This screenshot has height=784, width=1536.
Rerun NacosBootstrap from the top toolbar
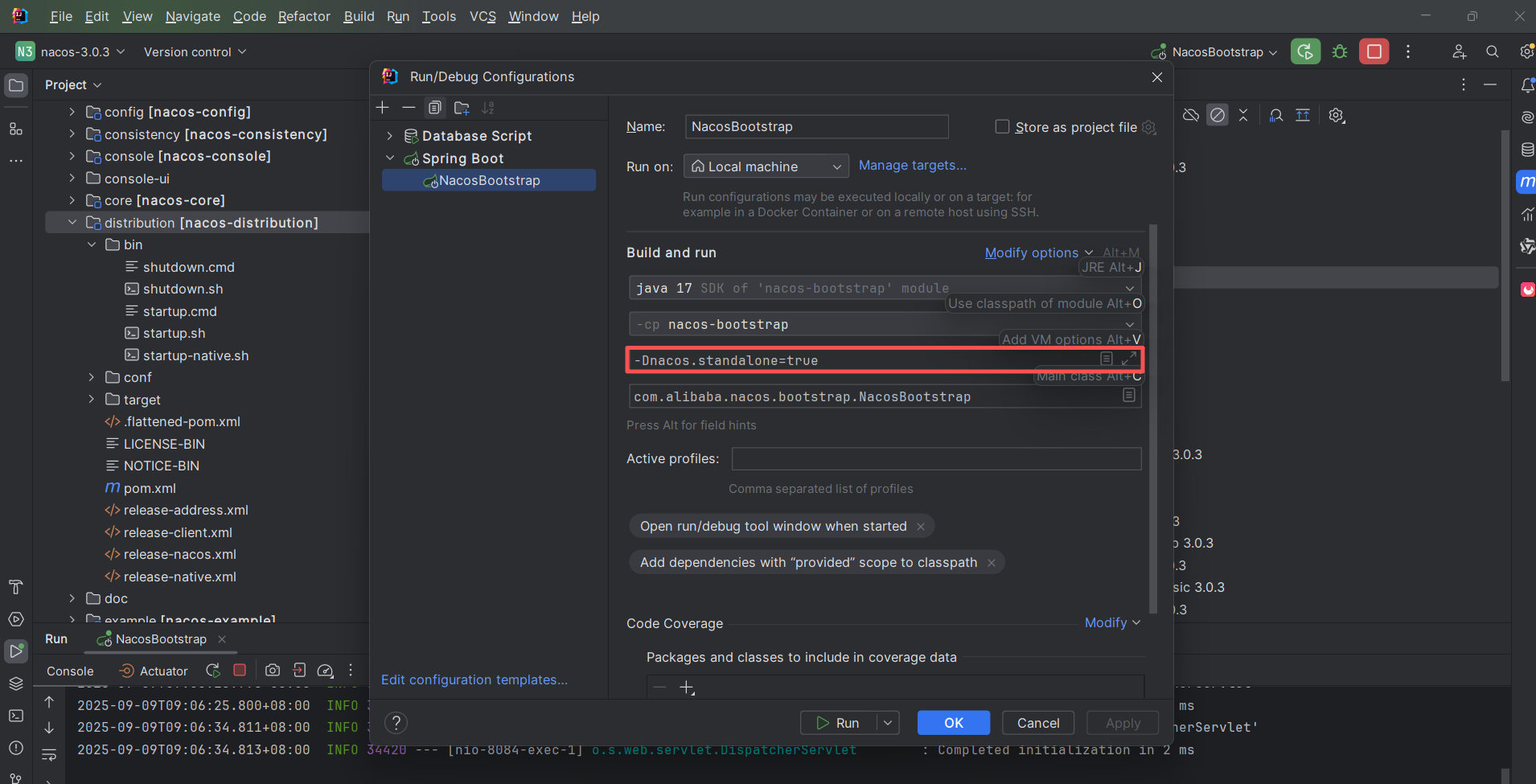click(x=1305, y=51)
